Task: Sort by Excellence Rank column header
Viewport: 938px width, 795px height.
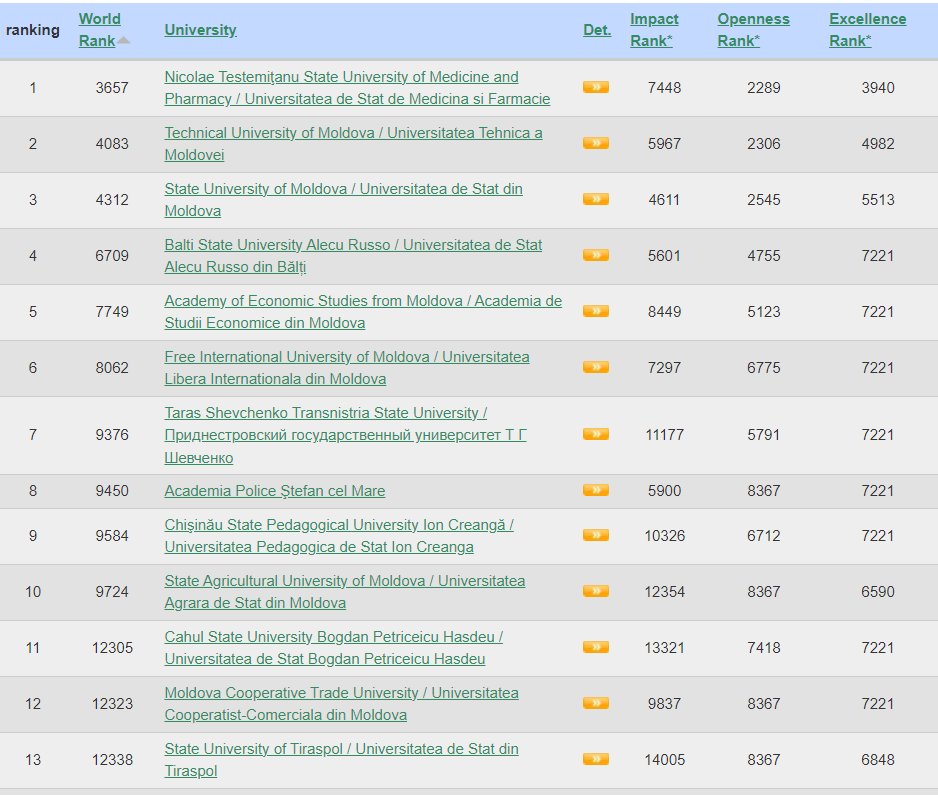Action: 867,30
